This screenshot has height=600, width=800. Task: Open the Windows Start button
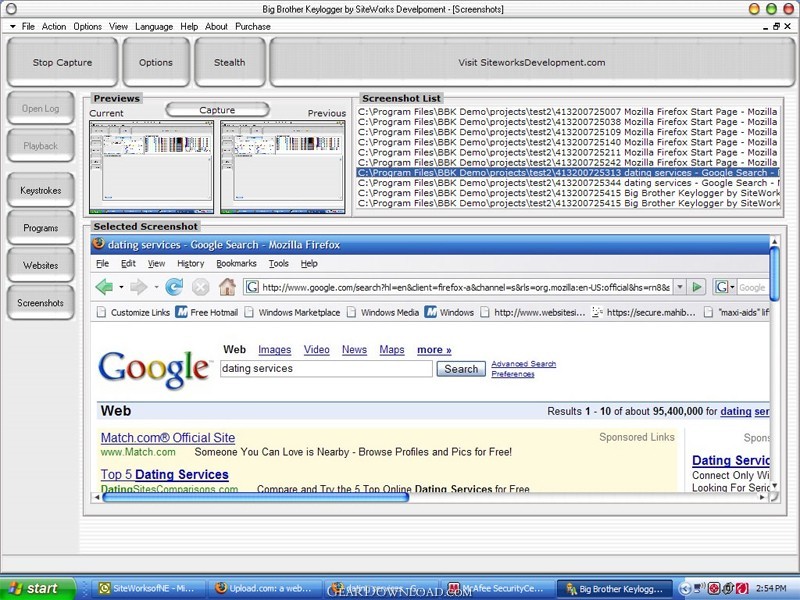pos(37,588)
